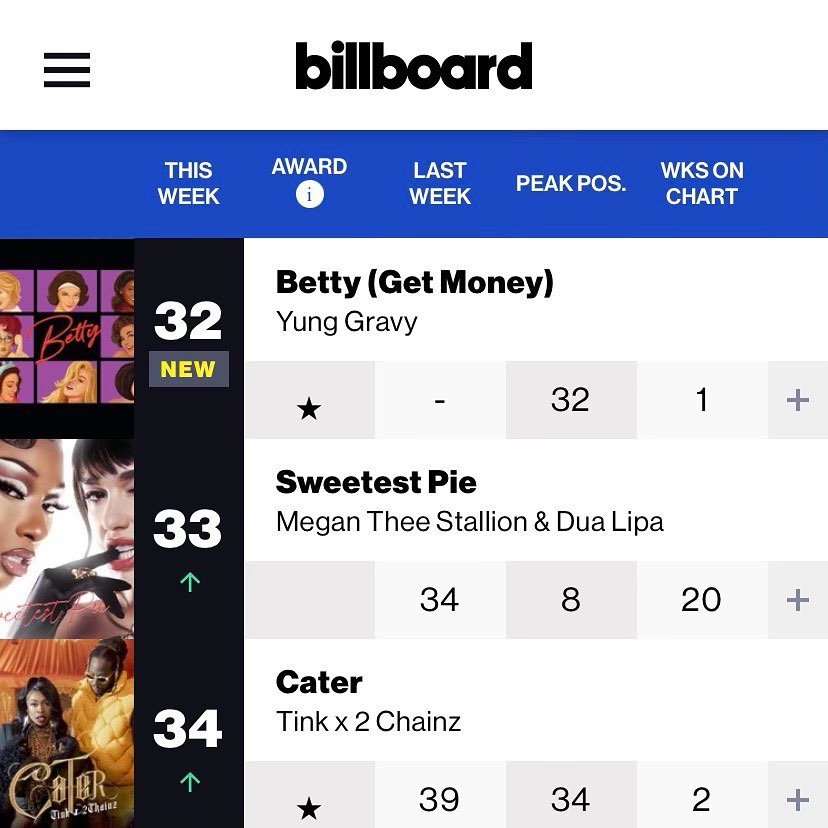The image size is (828, 828).
Task: Click the green up arrow under rank 33
Action: (189, 582)
